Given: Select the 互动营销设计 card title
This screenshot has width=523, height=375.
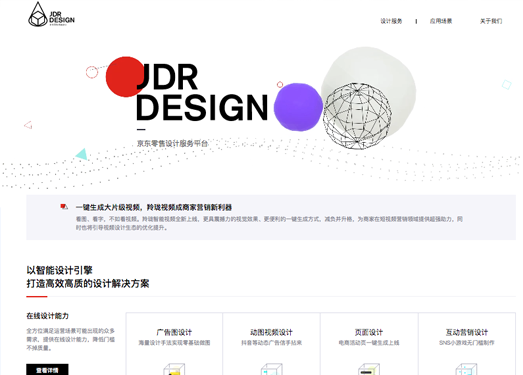Looking at the screenshot, I should tap(467, 332).
